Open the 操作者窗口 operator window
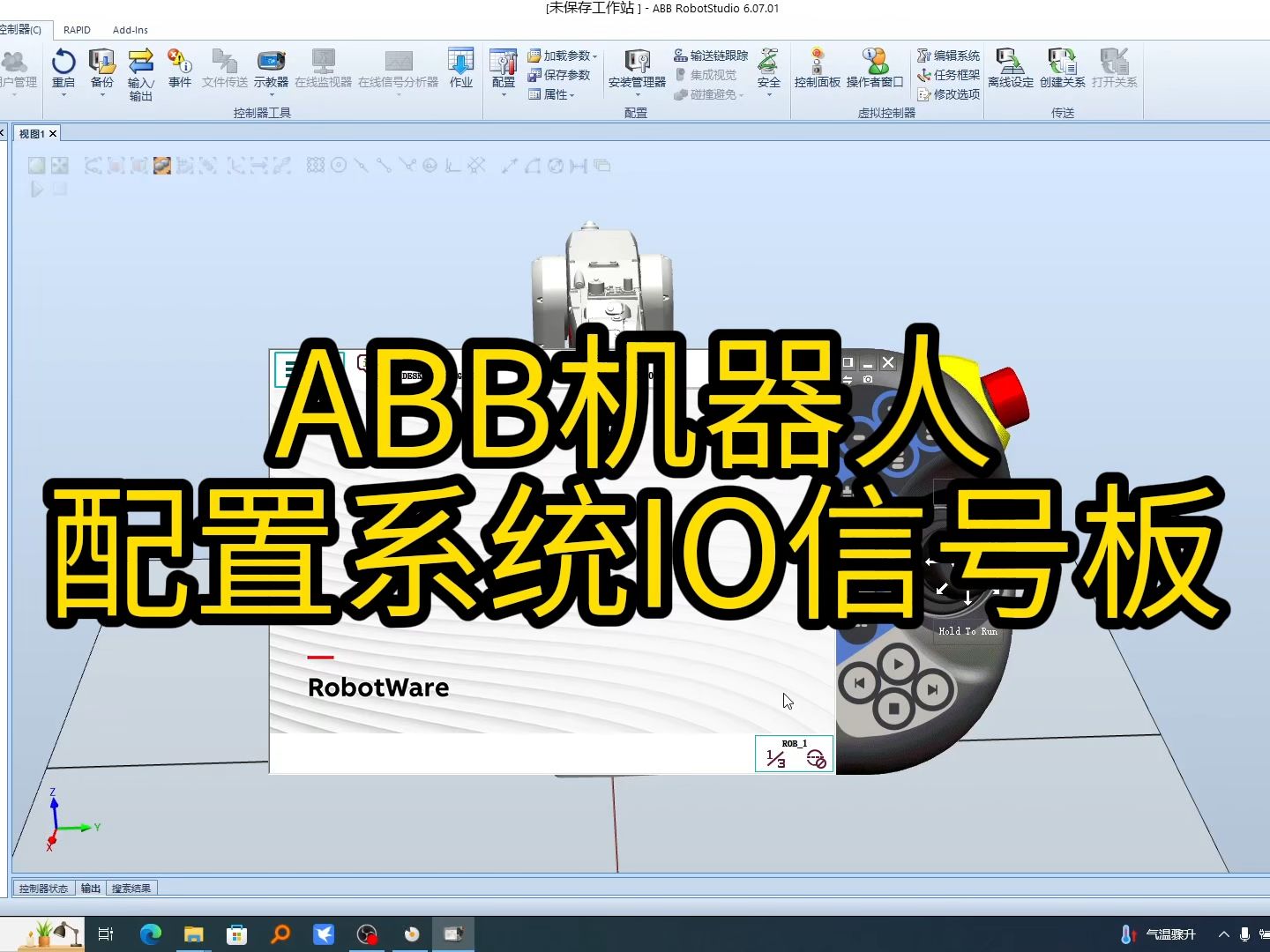Screen dimensions: 1270x952 (875, 70)
